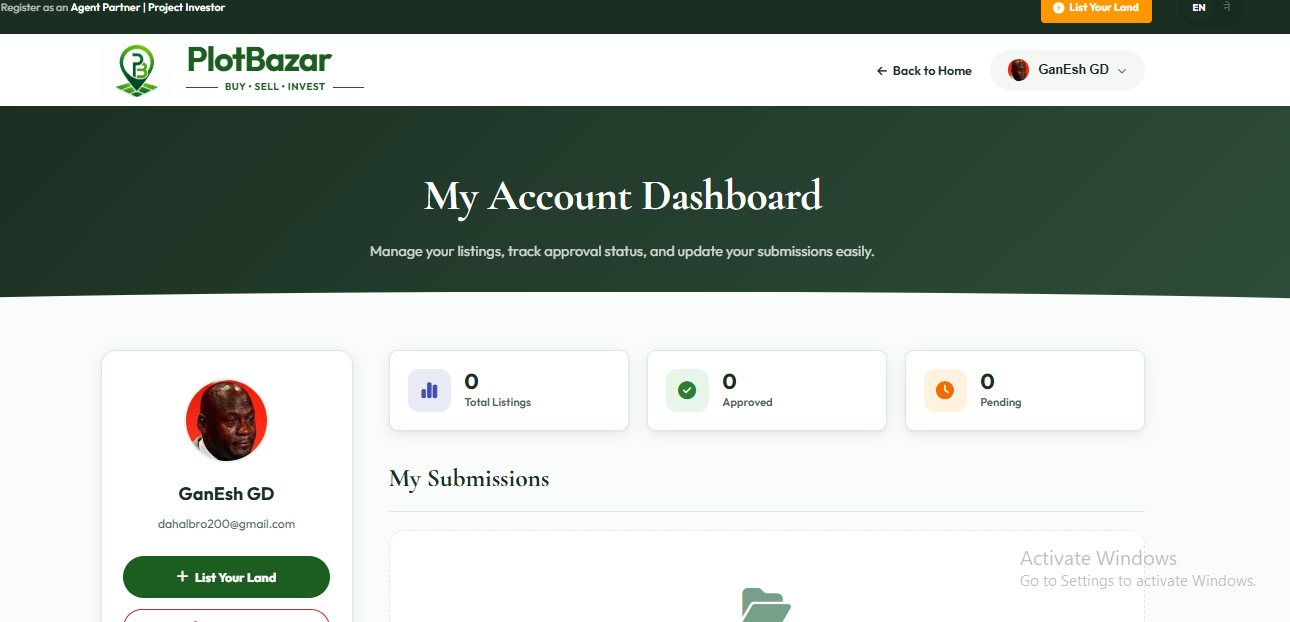Click the Total Listings label

point(498,403)
